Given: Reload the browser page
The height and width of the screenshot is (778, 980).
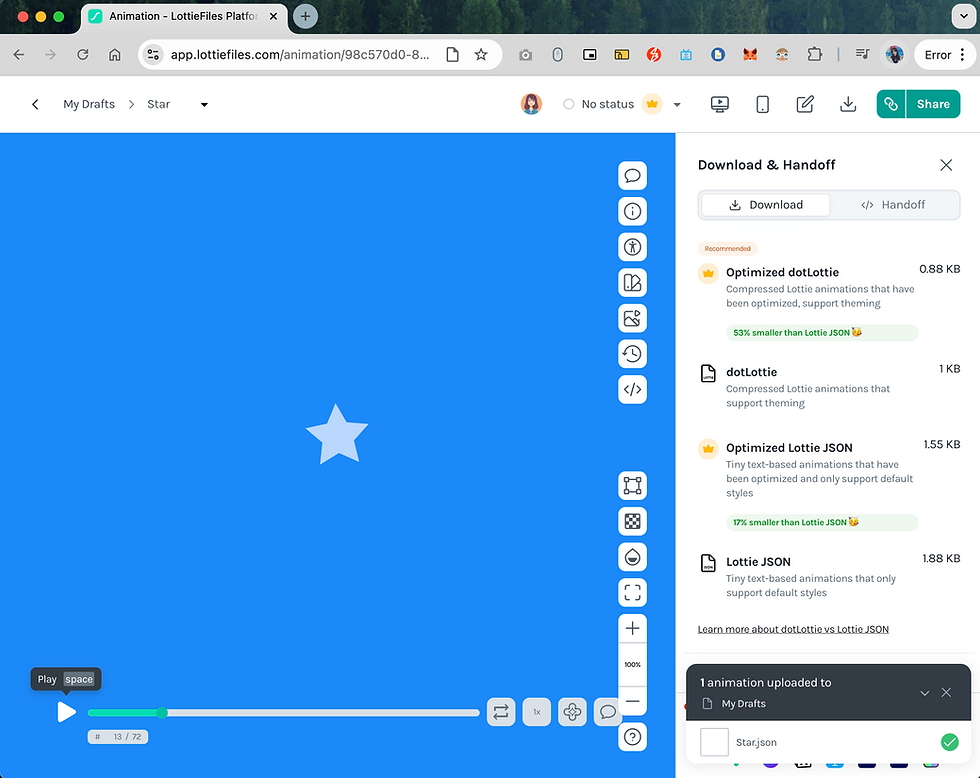Looking at the screenshot, I should coord(82,54).
